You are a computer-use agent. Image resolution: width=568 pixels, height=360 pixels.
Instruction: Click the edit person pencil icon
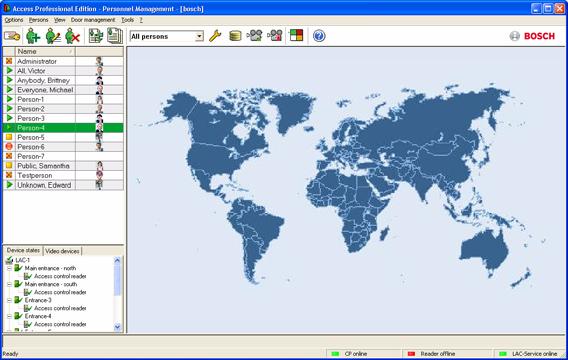tap(53, 36)
